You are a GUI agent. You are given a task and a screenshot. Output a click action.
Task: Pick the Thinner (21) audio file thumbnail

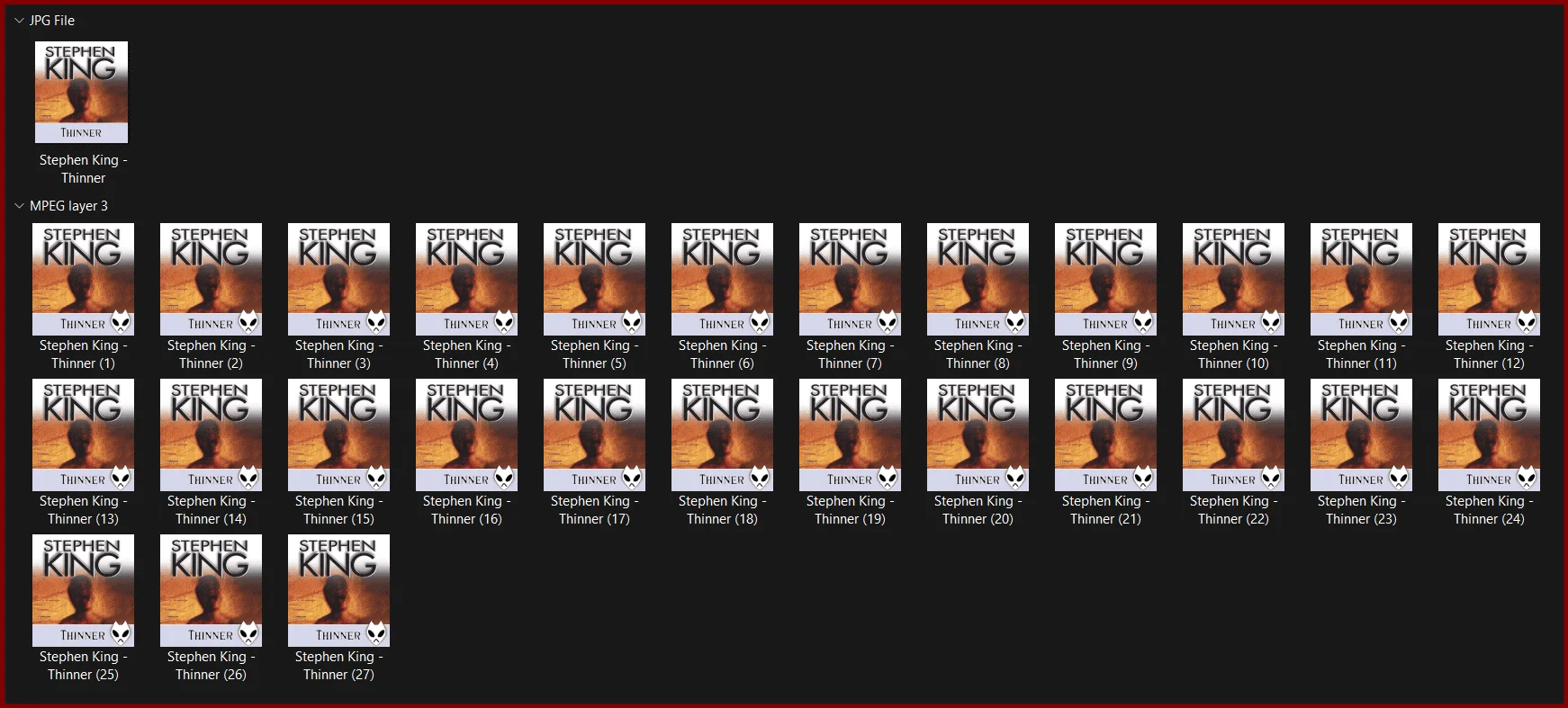1105,435
